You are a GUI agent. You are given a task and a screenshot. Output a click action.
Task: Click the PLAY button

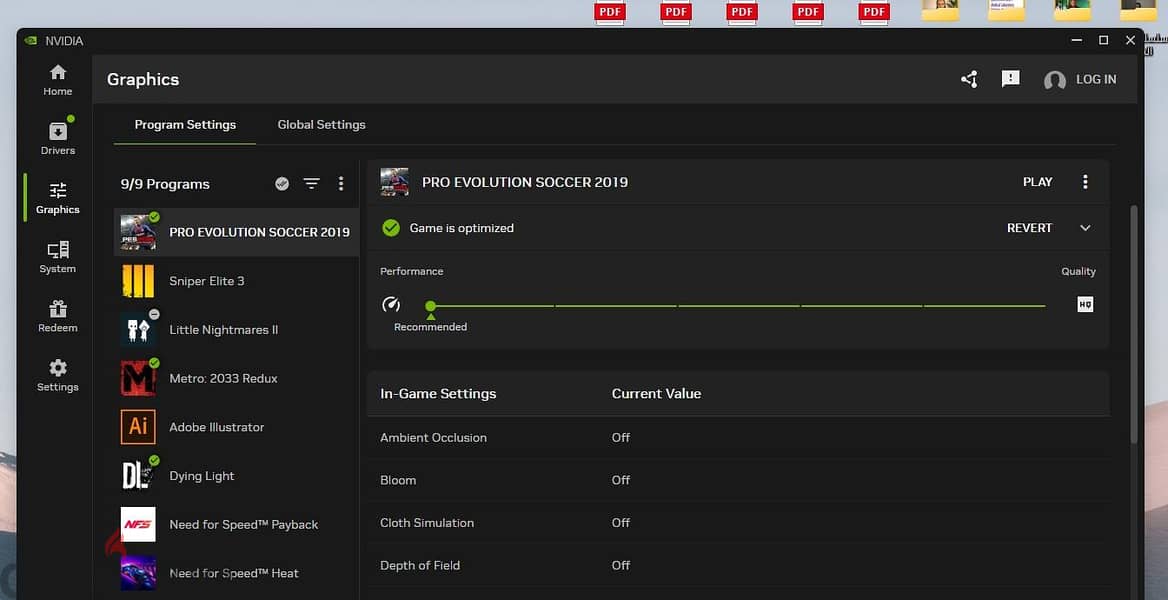pos(1038,182)
